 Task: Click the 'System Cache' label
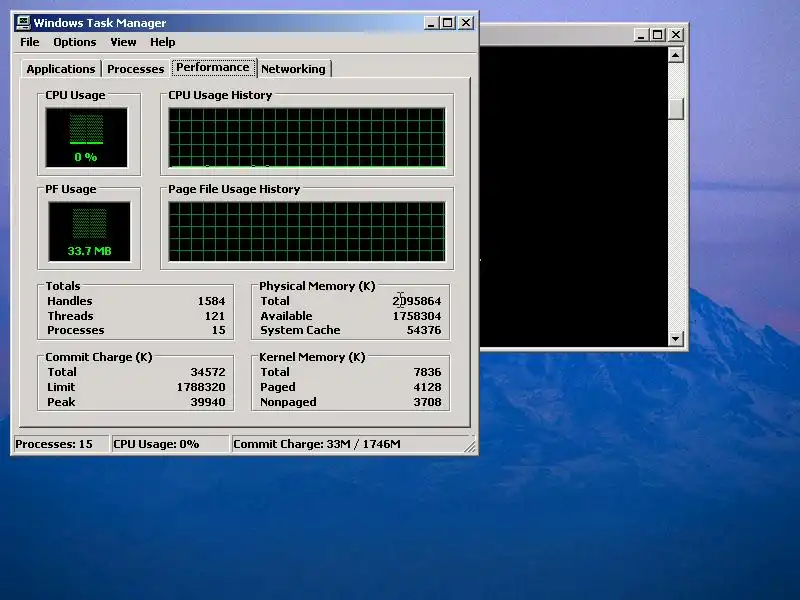coord(300,330)
